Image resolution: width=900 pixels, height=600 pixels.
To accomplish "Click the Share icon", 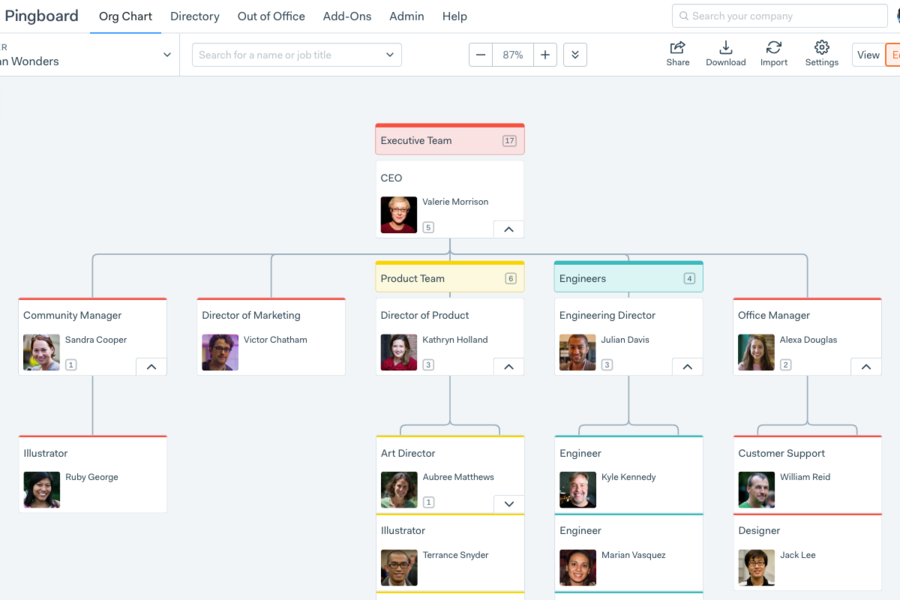I will [677, 48].
